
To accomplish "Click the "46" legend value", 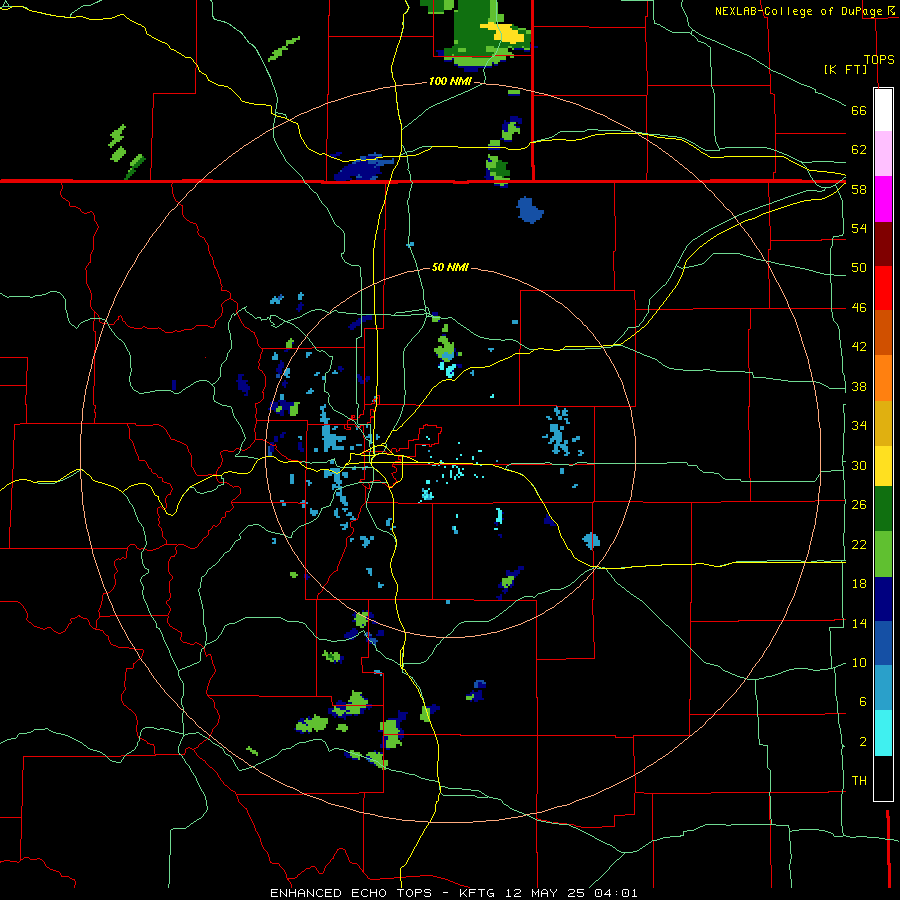I will click(859, 308).
